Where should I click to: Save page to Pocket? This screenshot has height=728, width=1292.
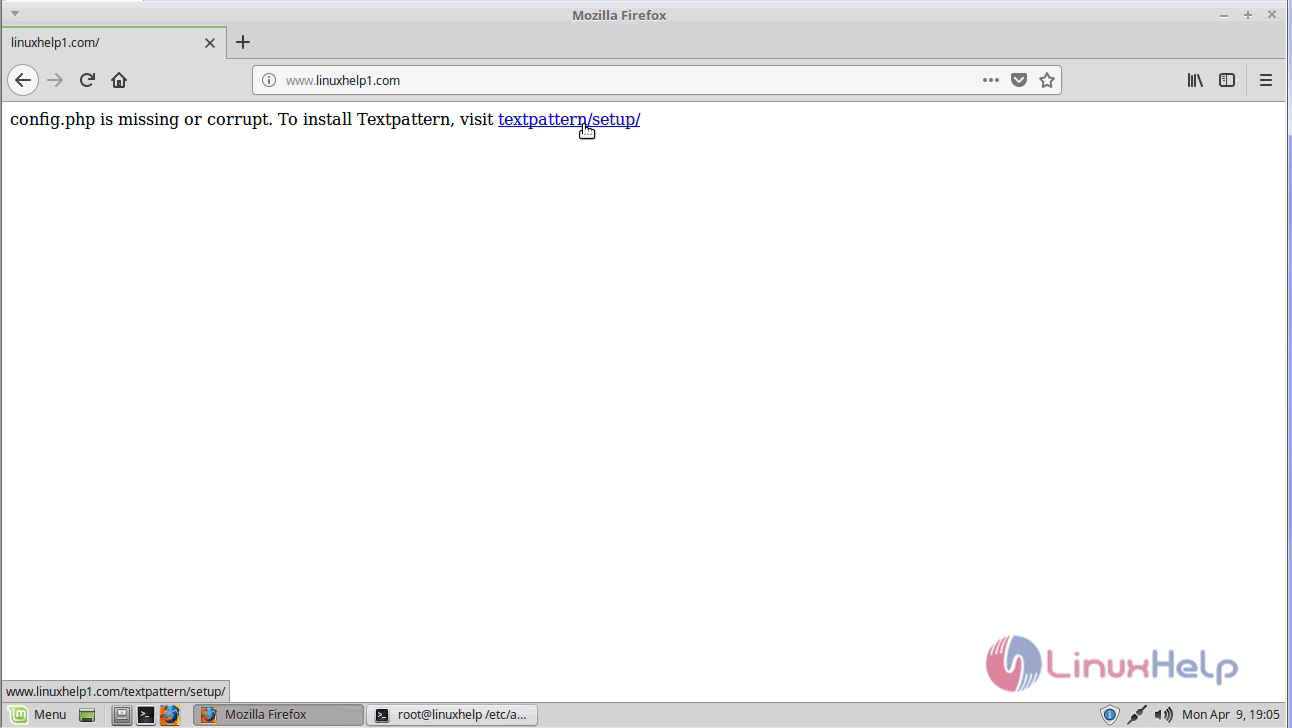coord(1019,80)
